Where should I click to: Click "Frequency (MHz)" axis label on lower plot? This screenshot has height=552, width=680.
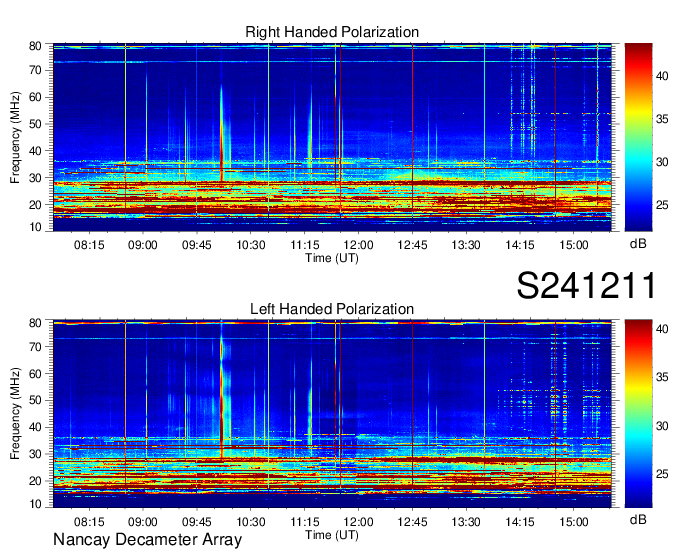point(15,414)
